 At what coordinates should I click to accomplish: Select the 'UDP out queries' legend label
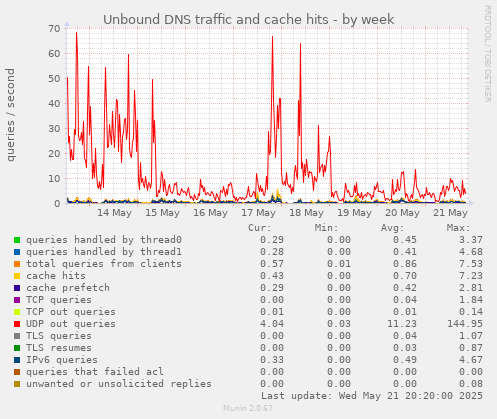tap(71, 324)
